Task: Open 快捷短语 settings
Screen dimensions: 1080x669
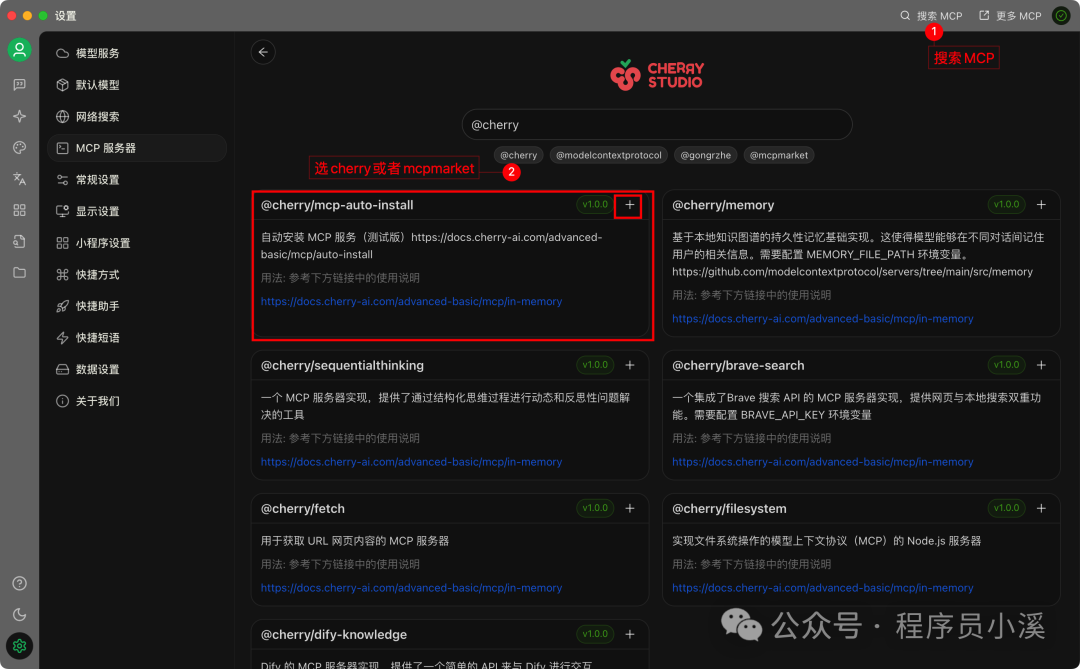Action: coord(136,338)
